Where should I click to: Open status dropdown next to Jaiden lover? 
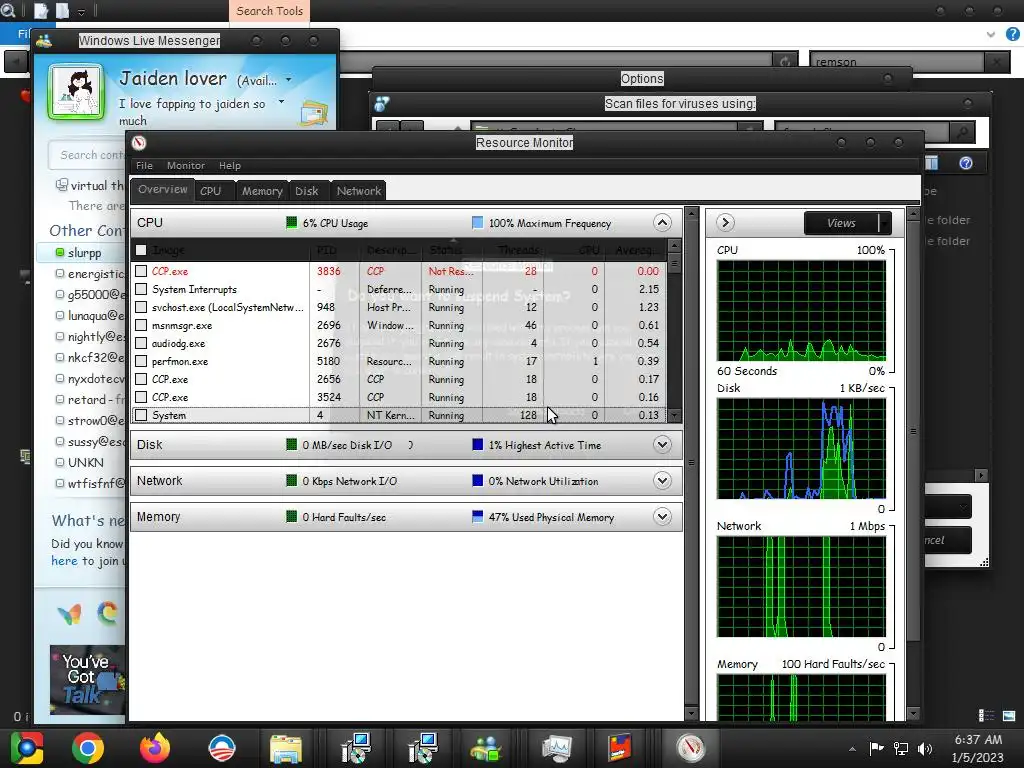289,80
